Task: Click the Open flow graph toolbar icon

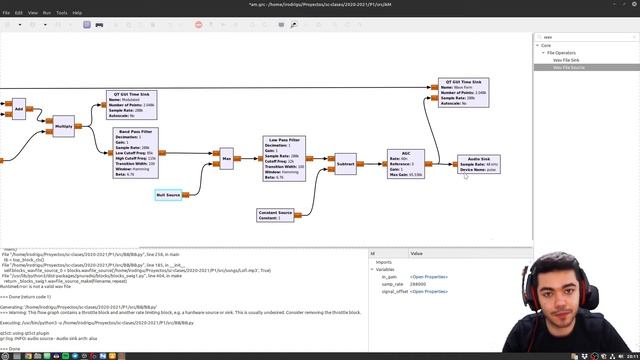Action: (33, 25)
